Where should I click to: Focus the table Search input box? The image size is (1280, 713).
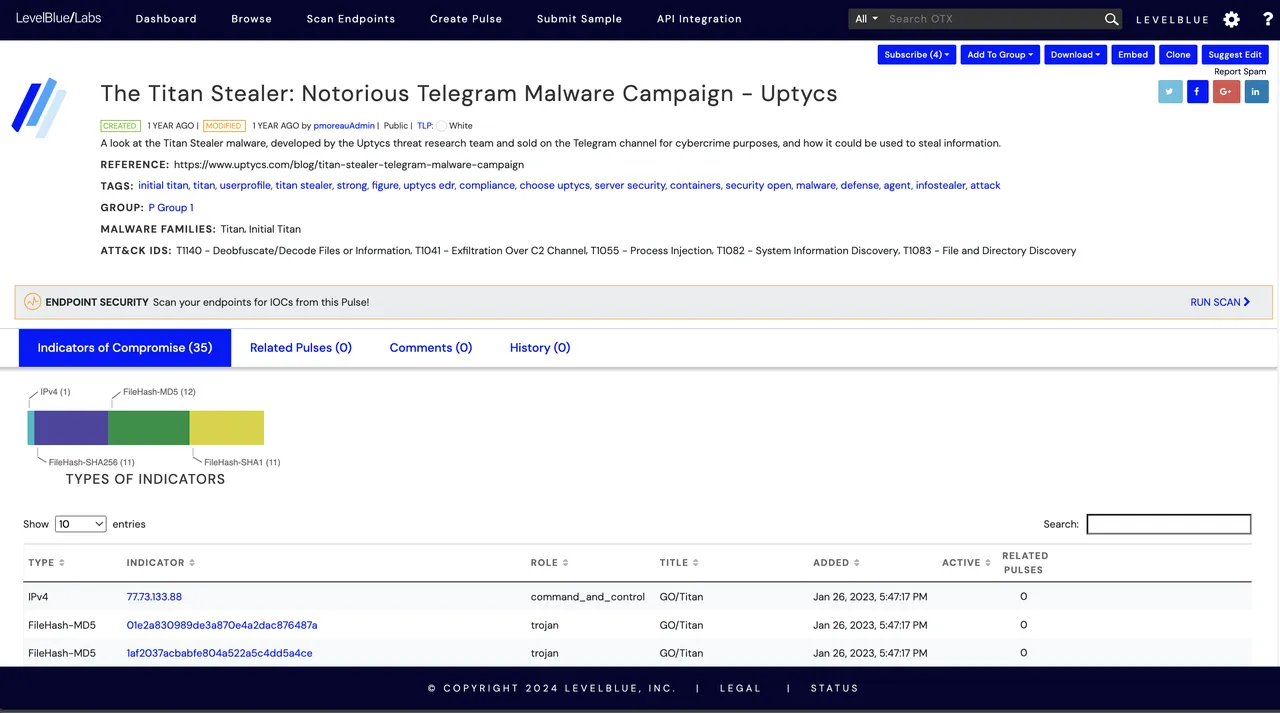coord(1169,524)
